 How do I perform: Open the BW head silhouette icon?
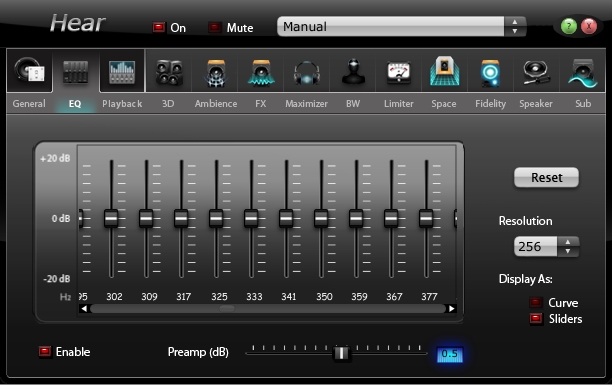tap(353, 72)
